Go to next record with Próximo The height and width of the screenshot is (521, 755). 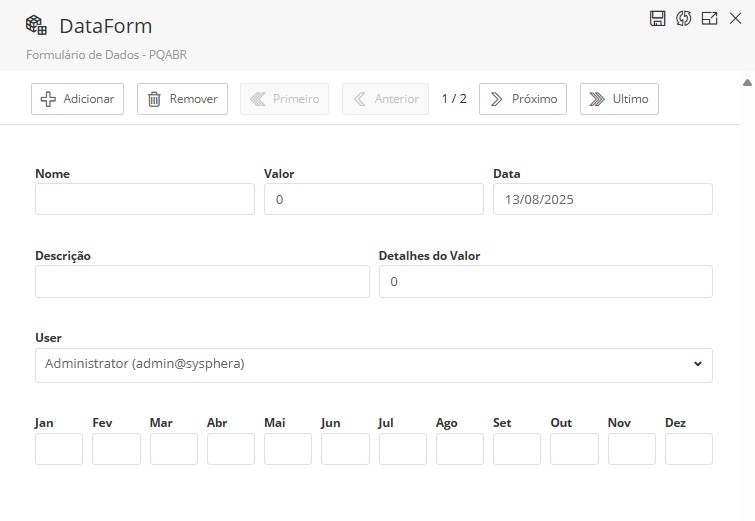[523, 99]
